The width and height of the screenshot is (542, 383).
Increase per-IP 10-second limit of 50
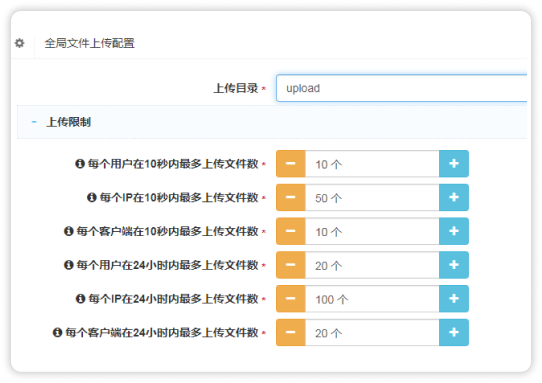coord(454,197)
